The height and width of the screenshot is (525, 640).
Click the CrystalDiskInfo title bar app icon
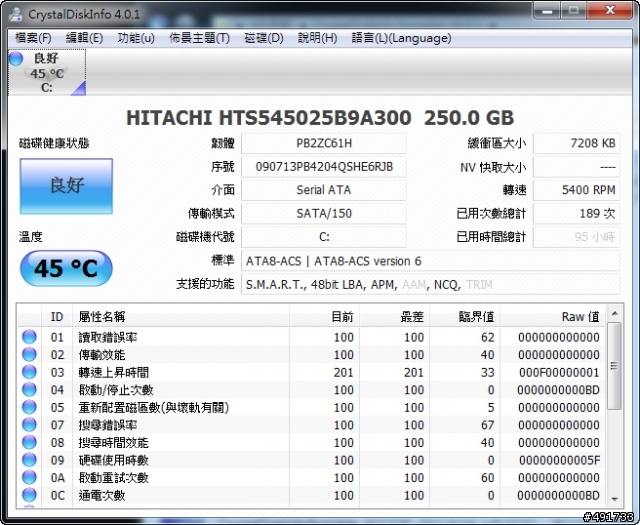[x=16, y=14]
